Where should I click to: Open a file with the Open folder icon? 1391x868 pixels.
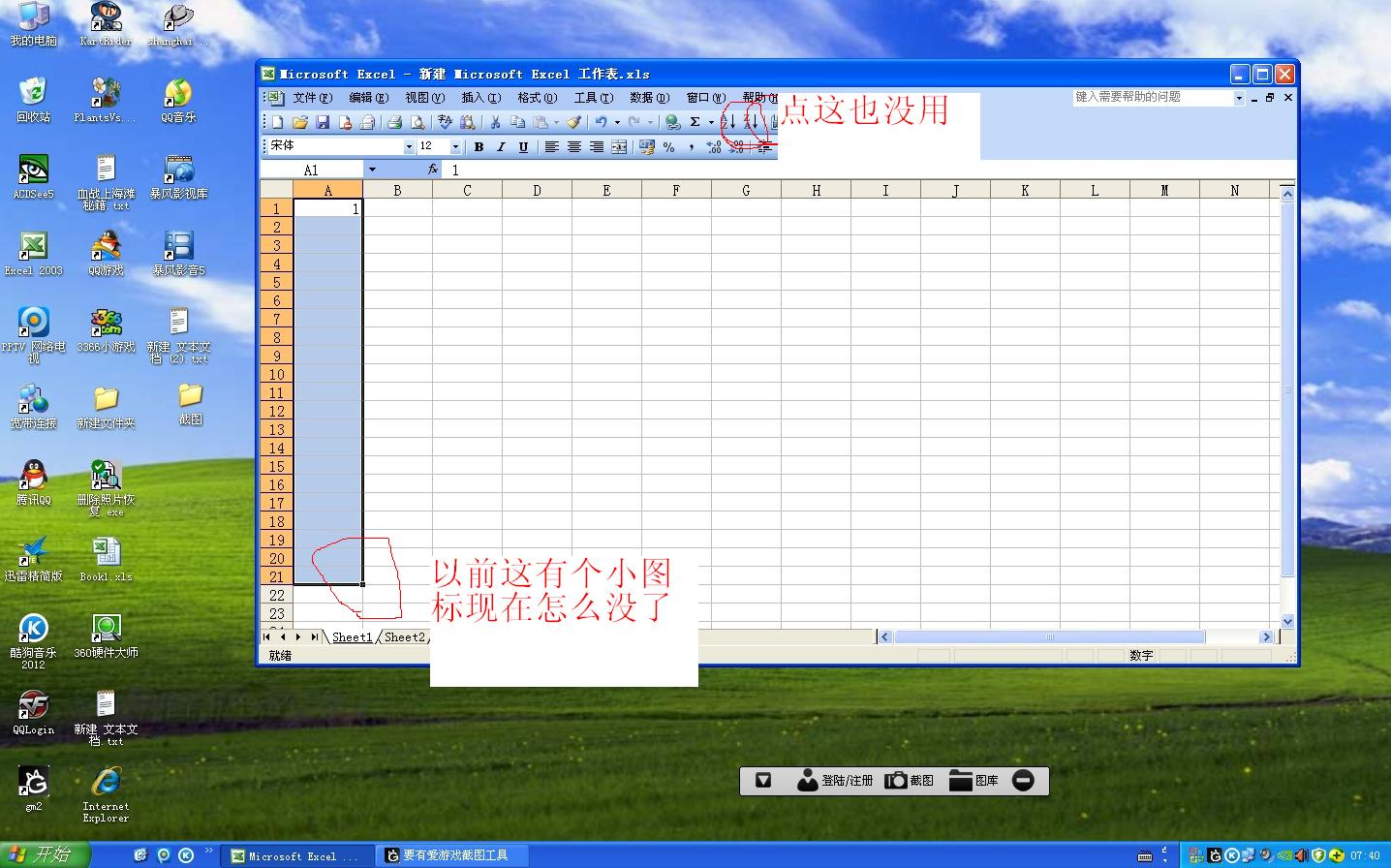pyautogui.click(x=300, y=122)
